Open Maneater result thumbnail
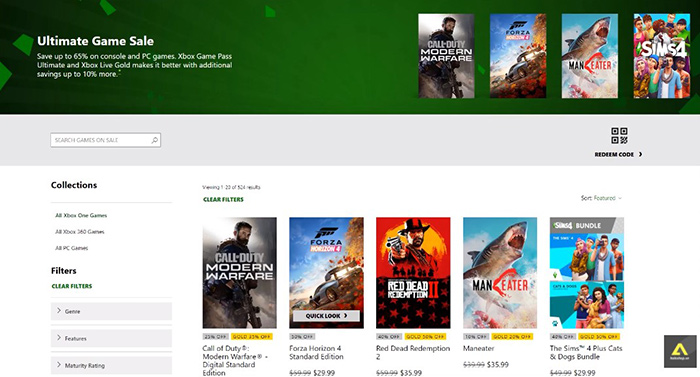The width and height of the screenshot is (700, 377). (x=500, y=273)
